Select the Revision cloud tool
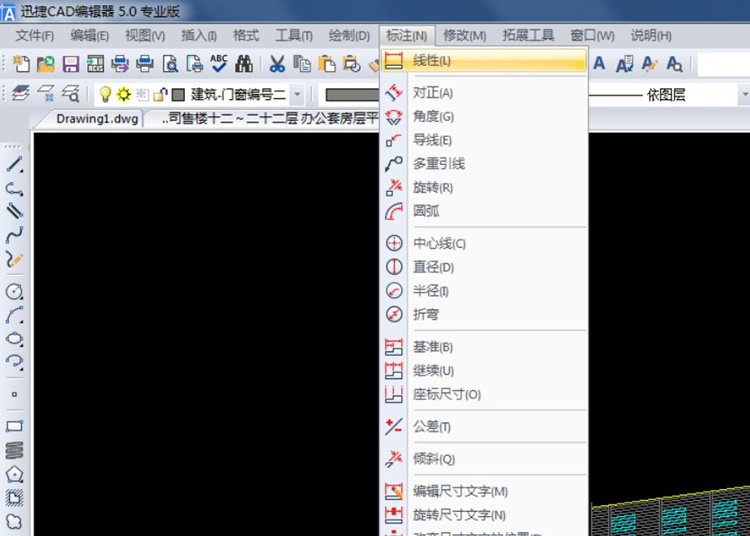The image size is (750, 536). pos(14,521)
